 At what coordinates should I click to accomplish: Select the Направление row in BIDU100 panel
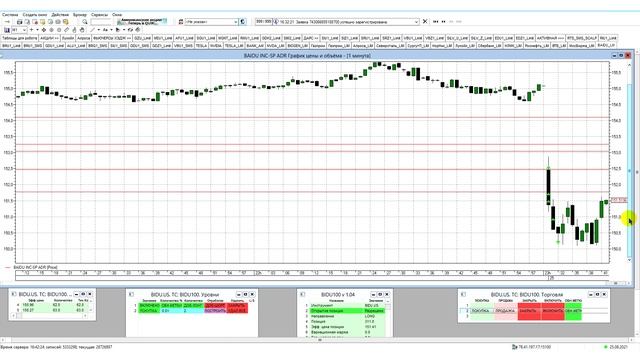(347, 316)
